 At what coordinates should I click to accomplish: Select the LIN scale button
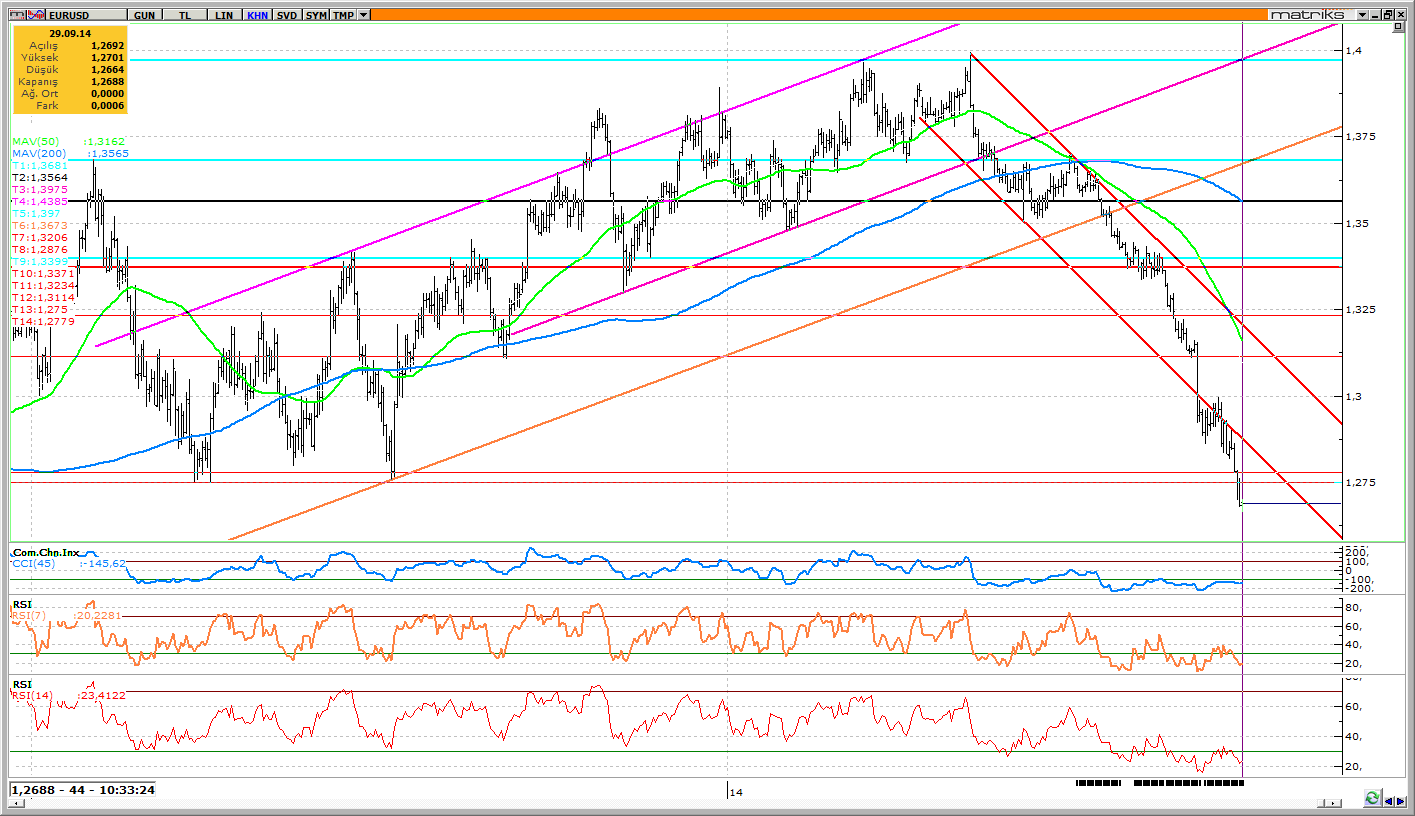point(224,15)
